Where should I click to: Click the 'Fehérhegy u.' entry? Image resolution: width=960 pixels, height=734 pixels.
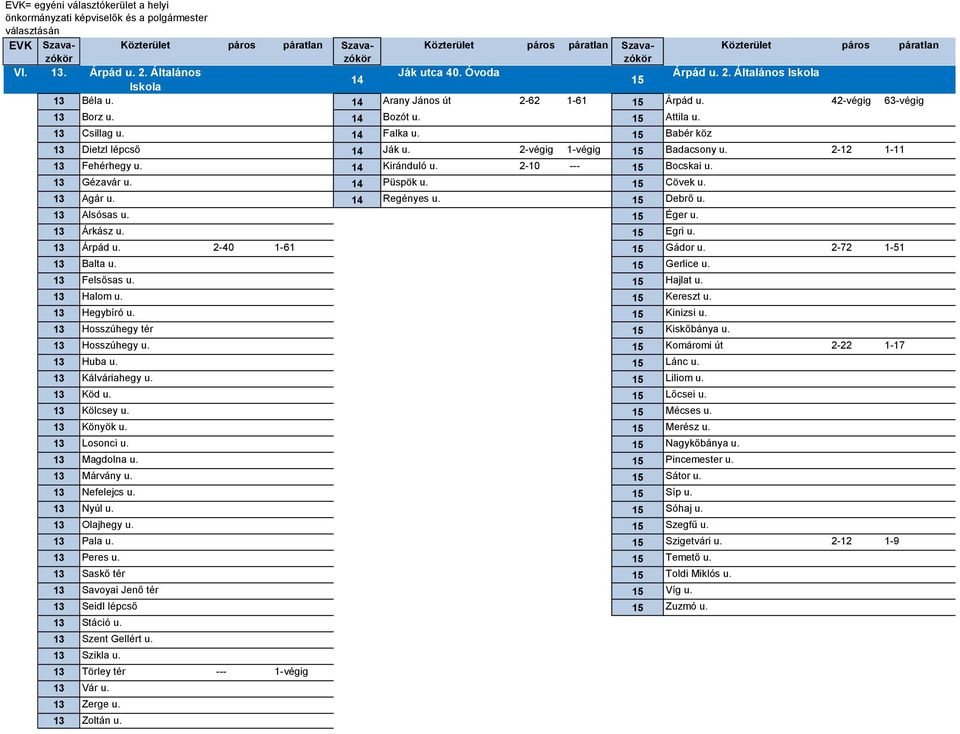coord(111,166)
